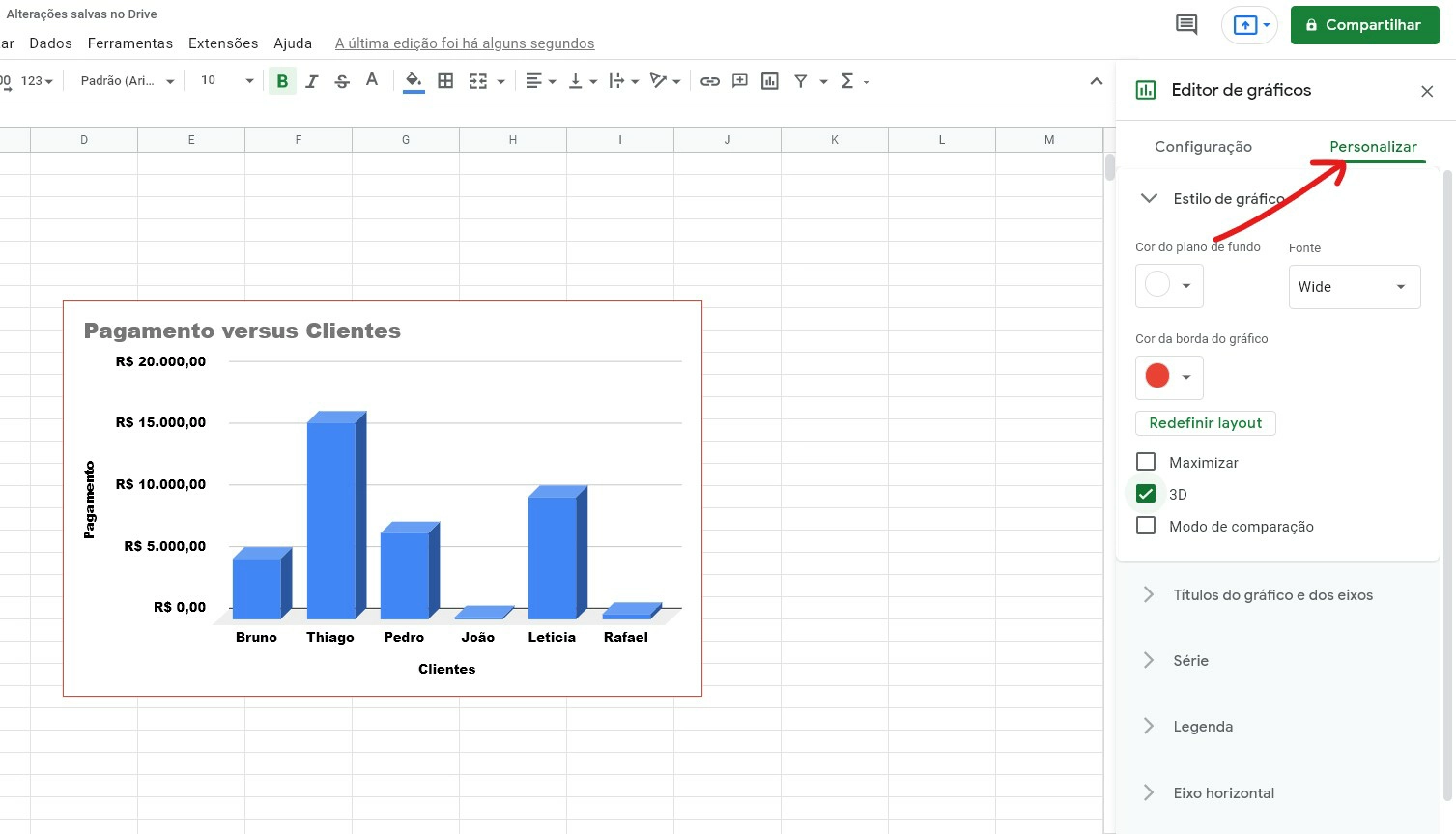Screen dimensions: 1456x834
Task: Select the Personalizar tab
Action: [x=1373, y=147]
